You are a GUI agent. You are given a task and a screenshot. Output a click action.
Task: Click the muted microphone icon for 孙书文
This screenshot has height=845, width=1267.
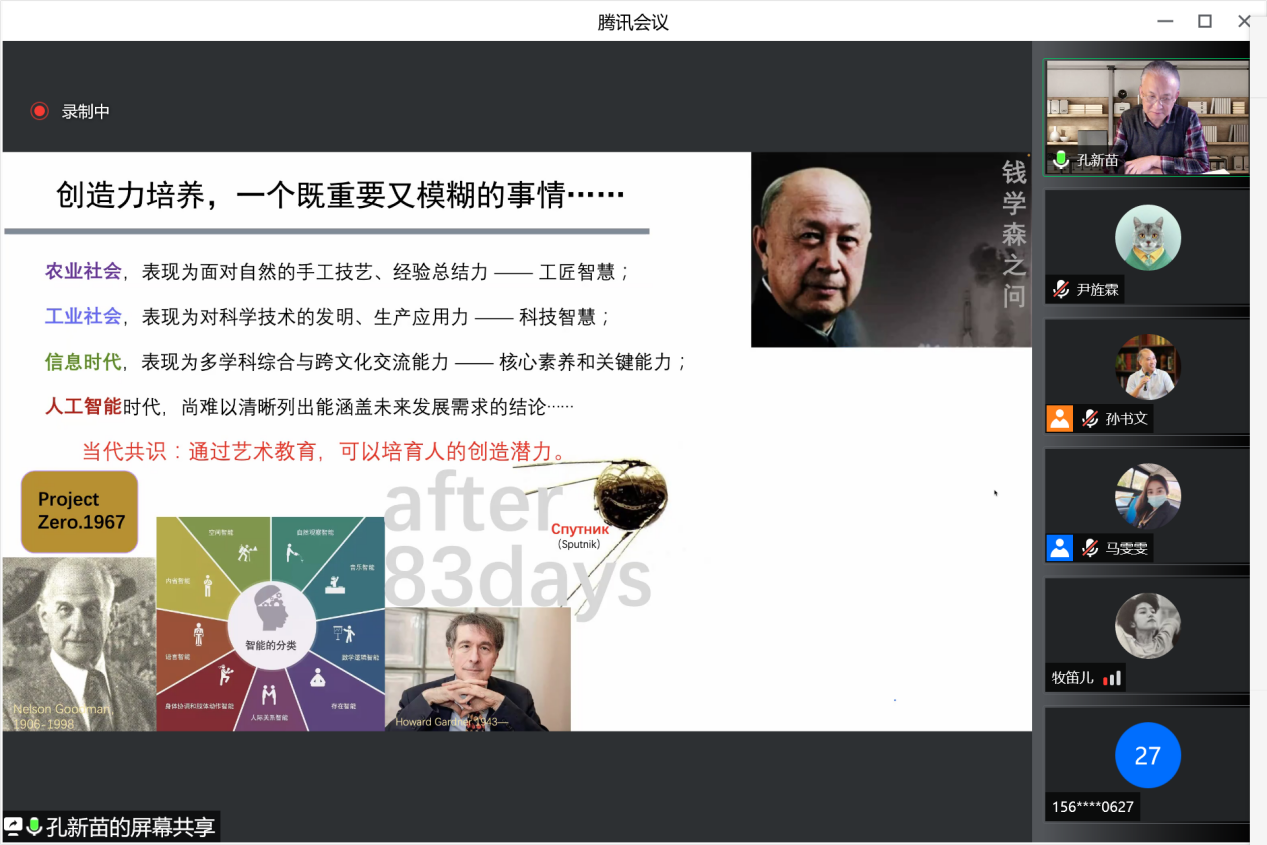(1090, 418)
